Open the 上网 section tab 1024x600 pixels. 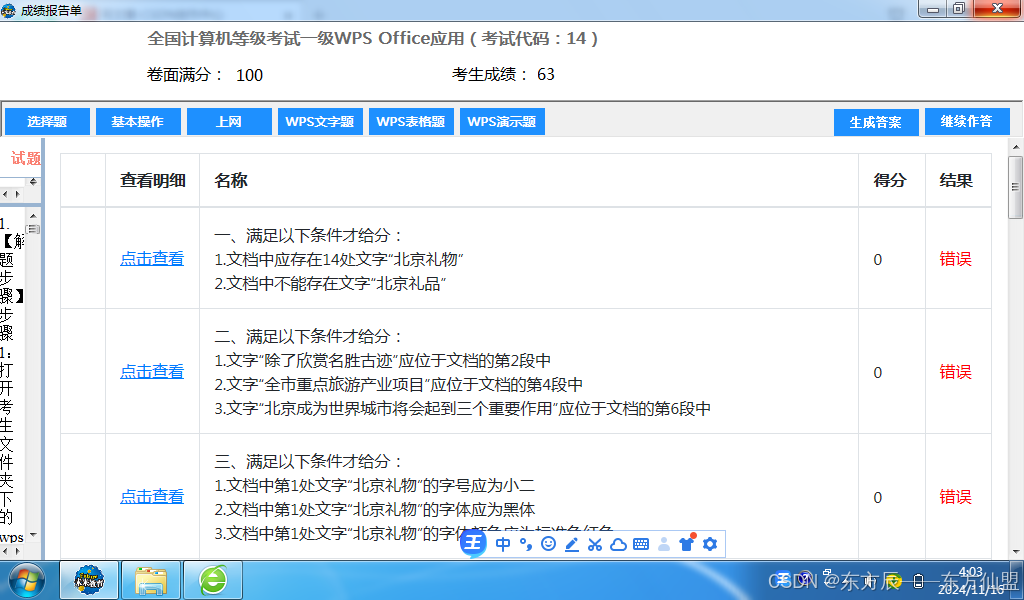[229, 121]
